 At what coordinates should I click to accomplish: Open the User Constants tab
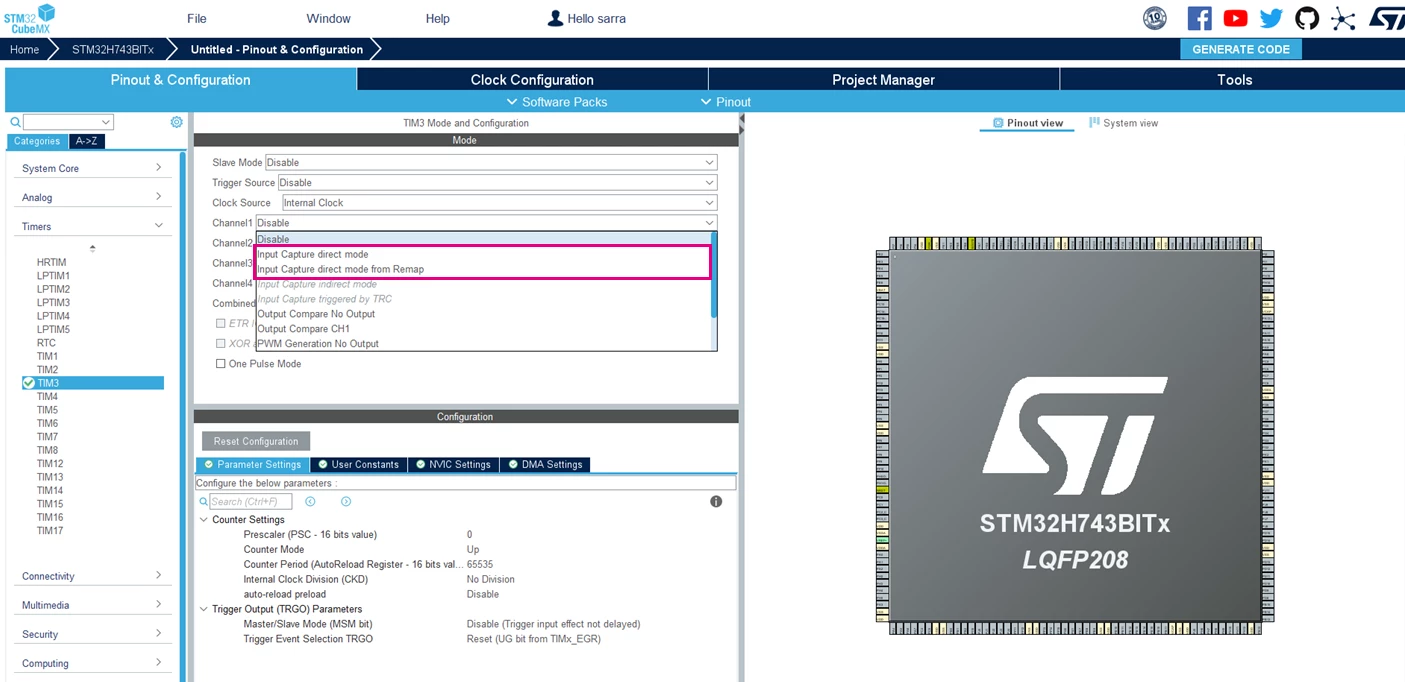pos(358,464)
